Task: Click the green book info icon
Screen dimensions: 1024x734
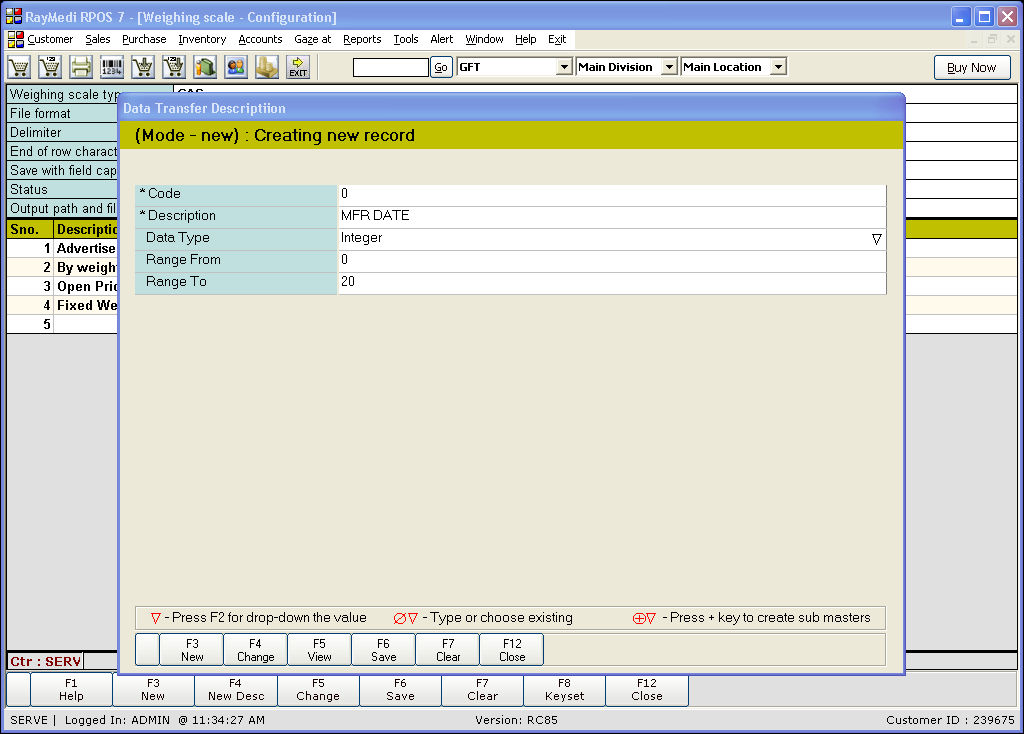Action: pyautogui.click(x=205, y=67)
